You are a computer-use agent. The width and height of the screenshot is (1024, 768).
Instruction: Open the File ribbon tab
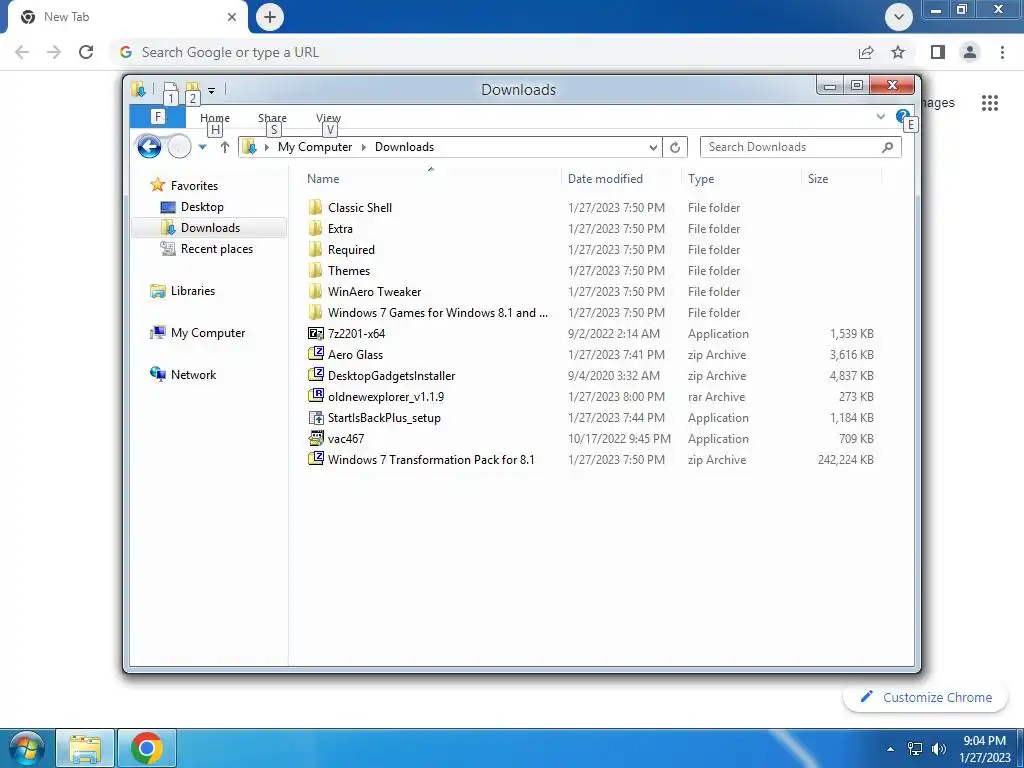click(157, 116)
